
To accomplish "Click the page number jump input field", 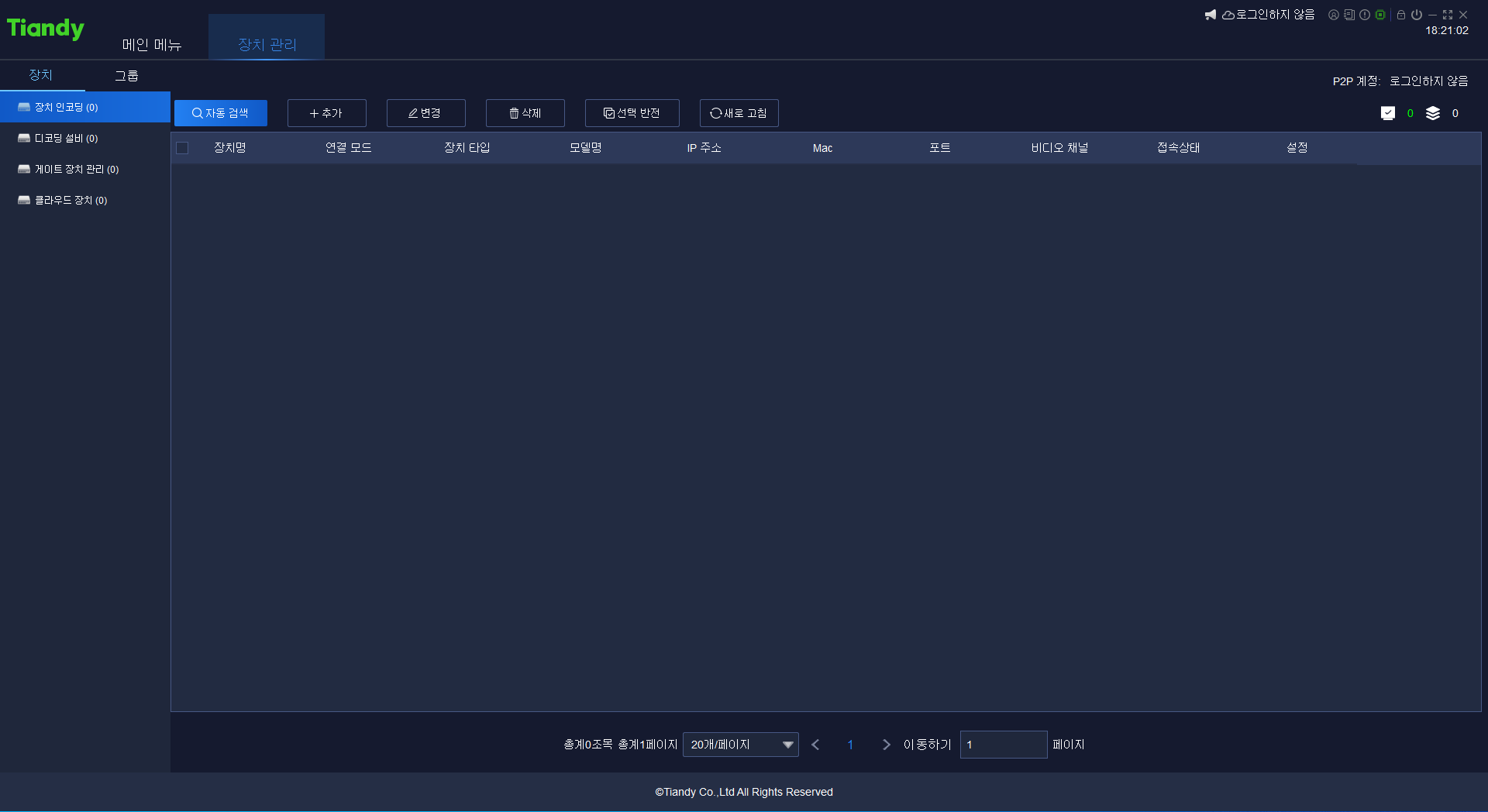I will (1003, 745).
